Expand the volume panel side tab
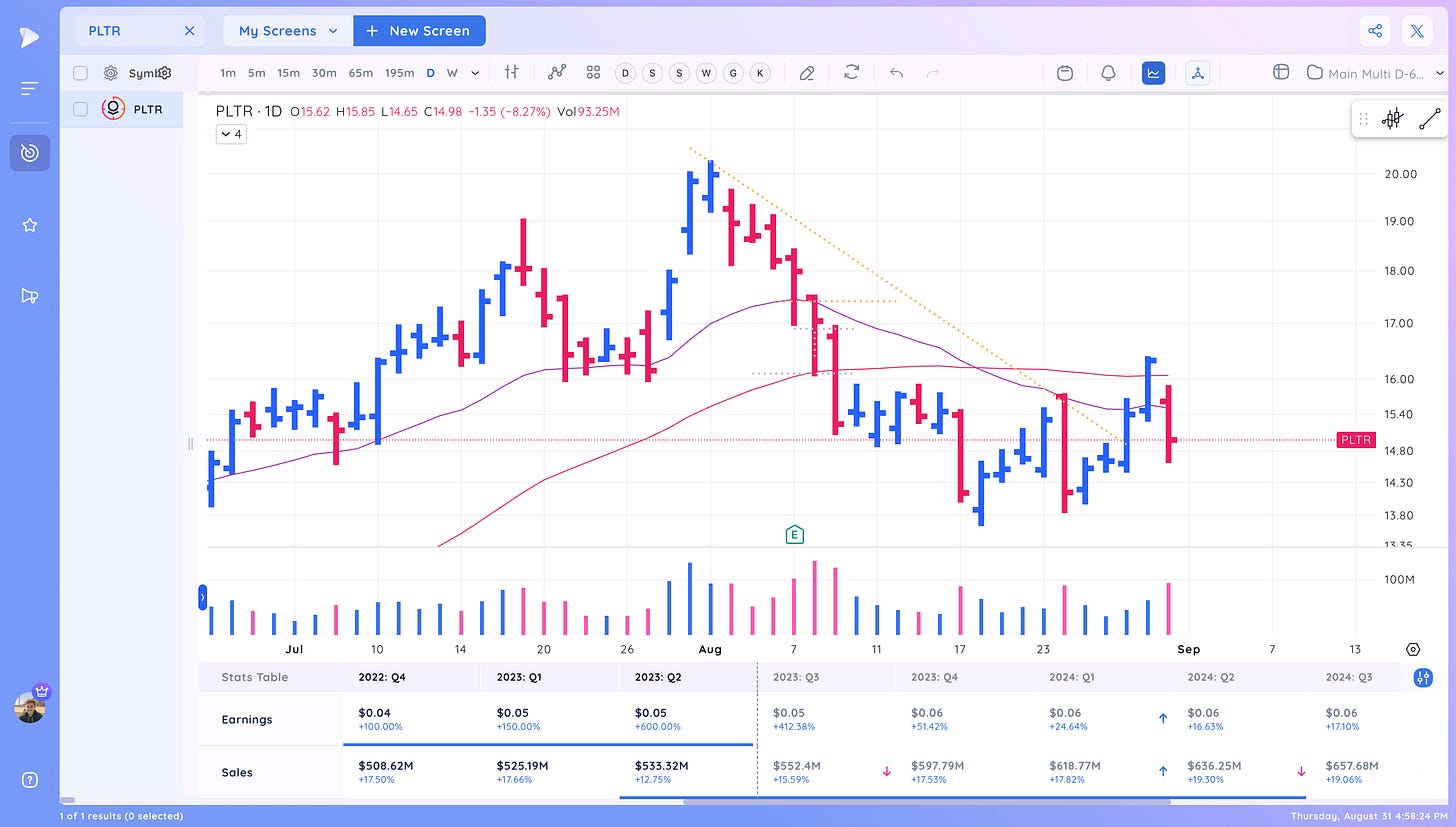 click(x=202, y=597)
